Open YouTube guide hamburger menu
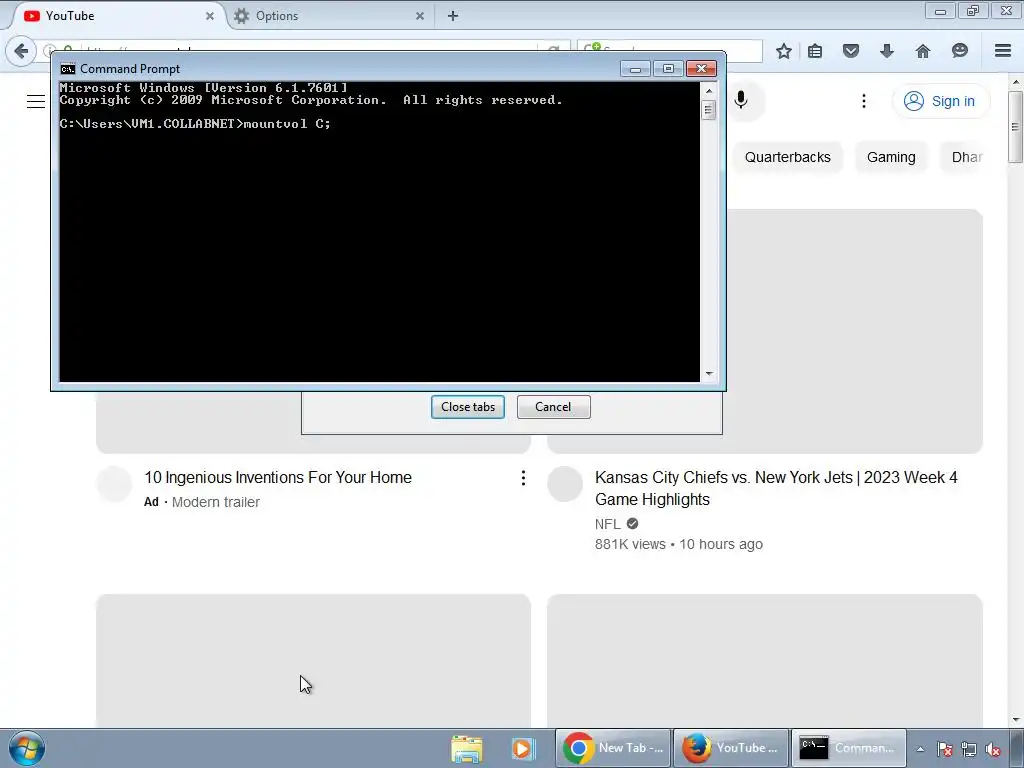 [x=36, y=101]
